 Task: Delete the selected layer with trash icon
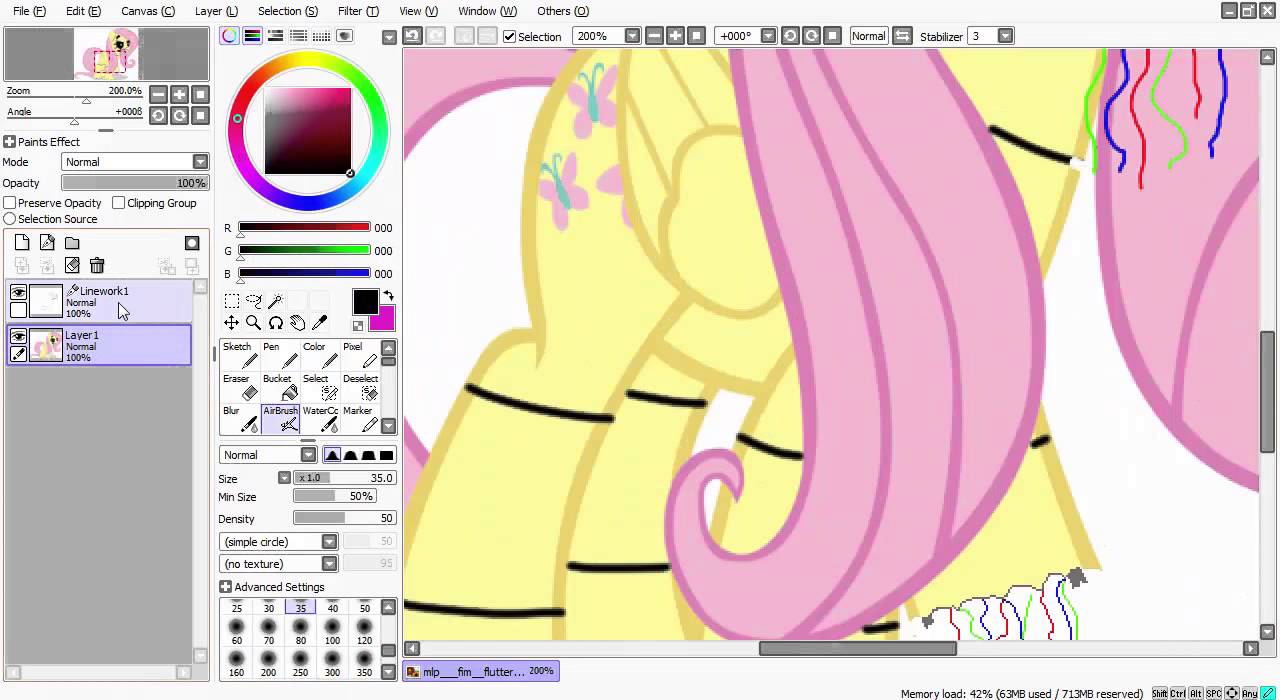click(97, 265)
